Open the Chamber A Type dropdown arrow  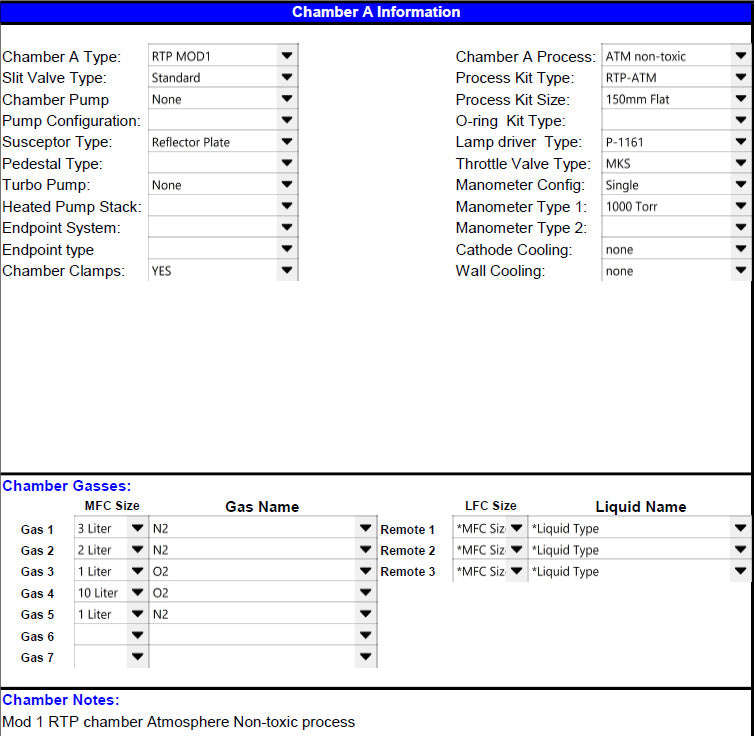pos(287,55)
